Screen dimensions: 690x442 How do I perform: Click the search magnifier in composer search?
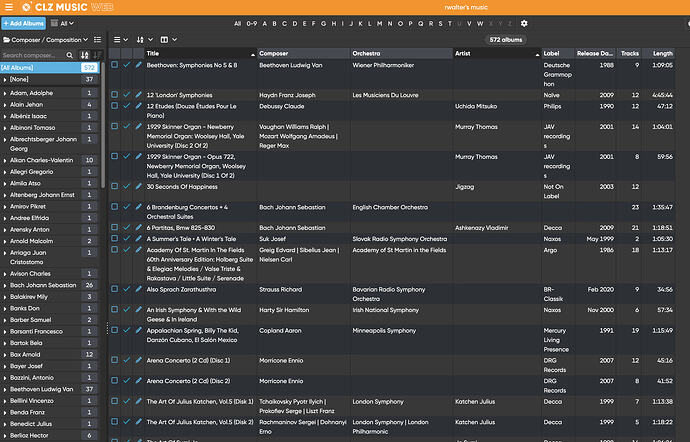coord(70,55)
